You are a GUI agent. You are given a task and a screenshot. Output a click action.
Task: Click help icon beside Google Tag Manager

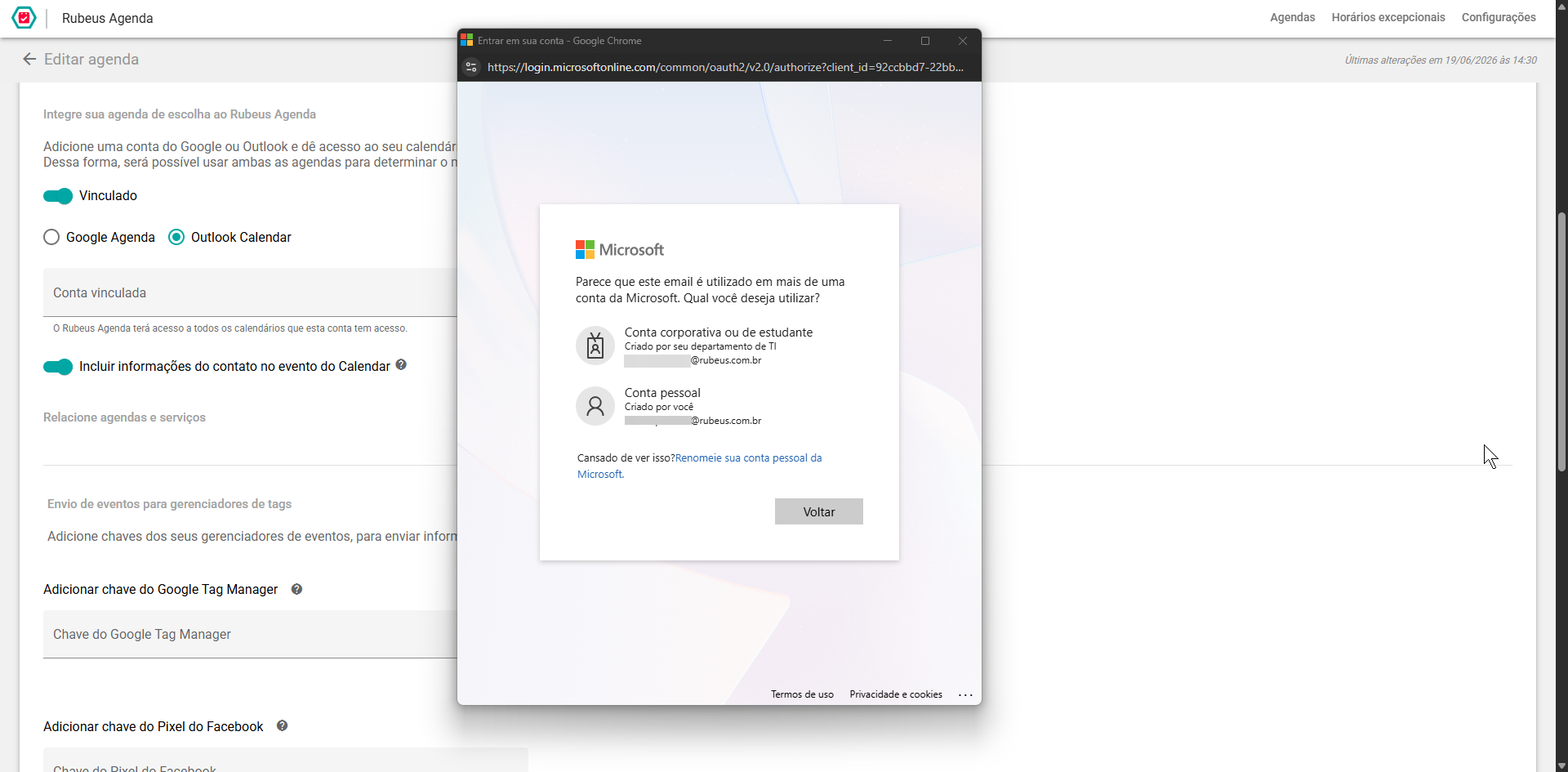(x=296, y=589)
